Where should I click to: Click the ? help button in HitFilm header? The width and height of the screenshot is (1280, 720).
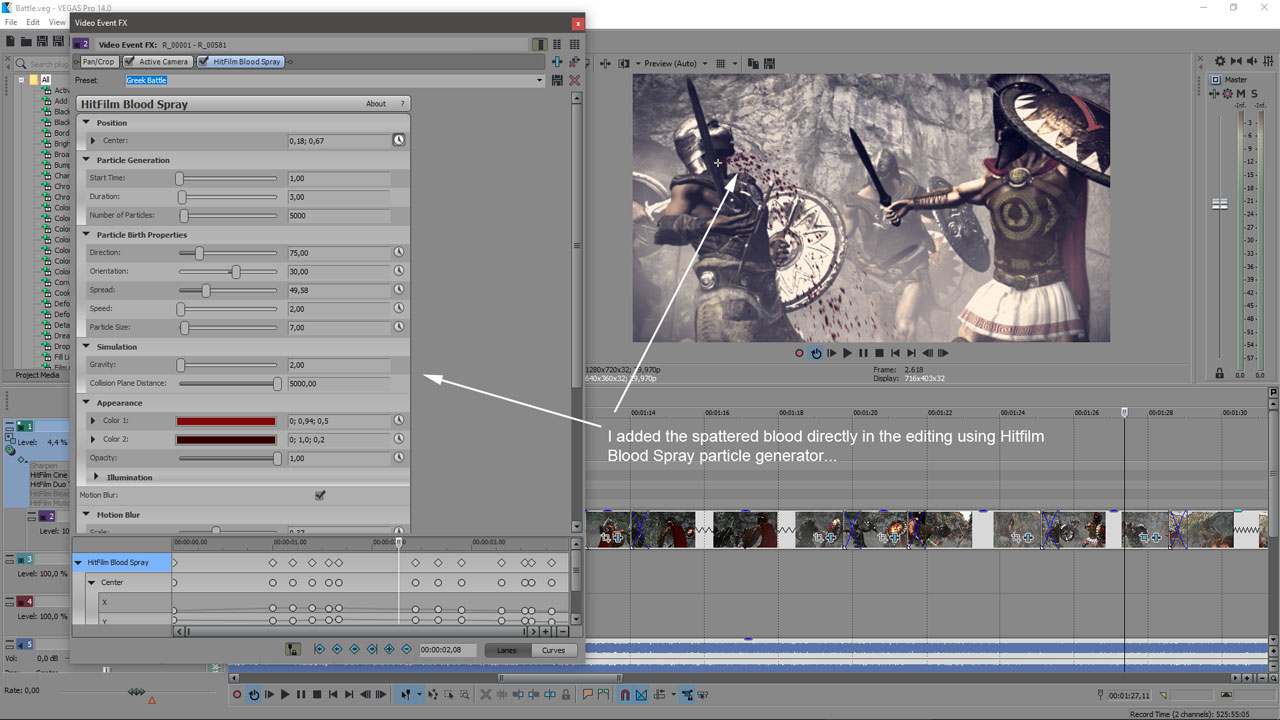click(x=402, y=104)
